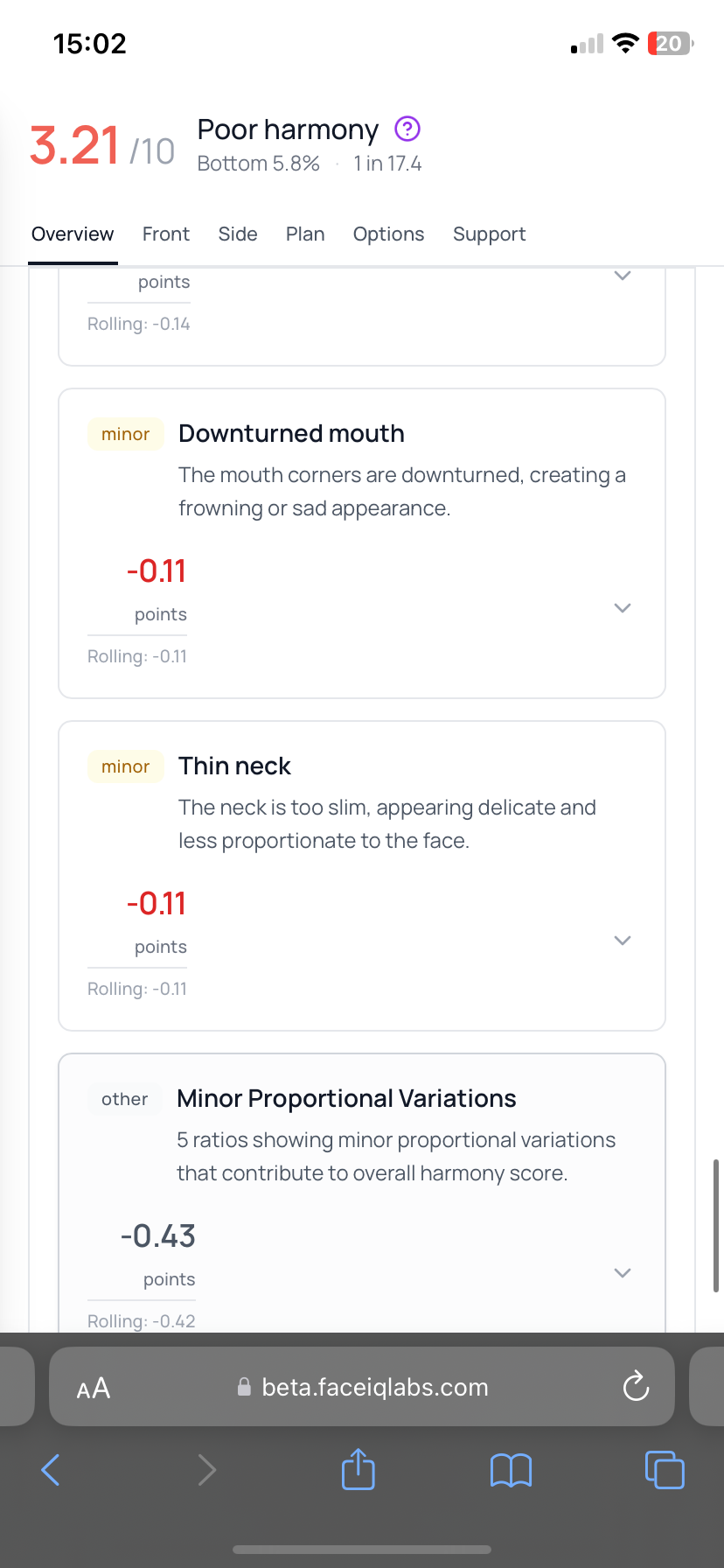The height and width of the screenshot is (1568, 724).
Task: Open Safari bookmarks book icon
Action: pyautogui.click(x=511, y=1470)
